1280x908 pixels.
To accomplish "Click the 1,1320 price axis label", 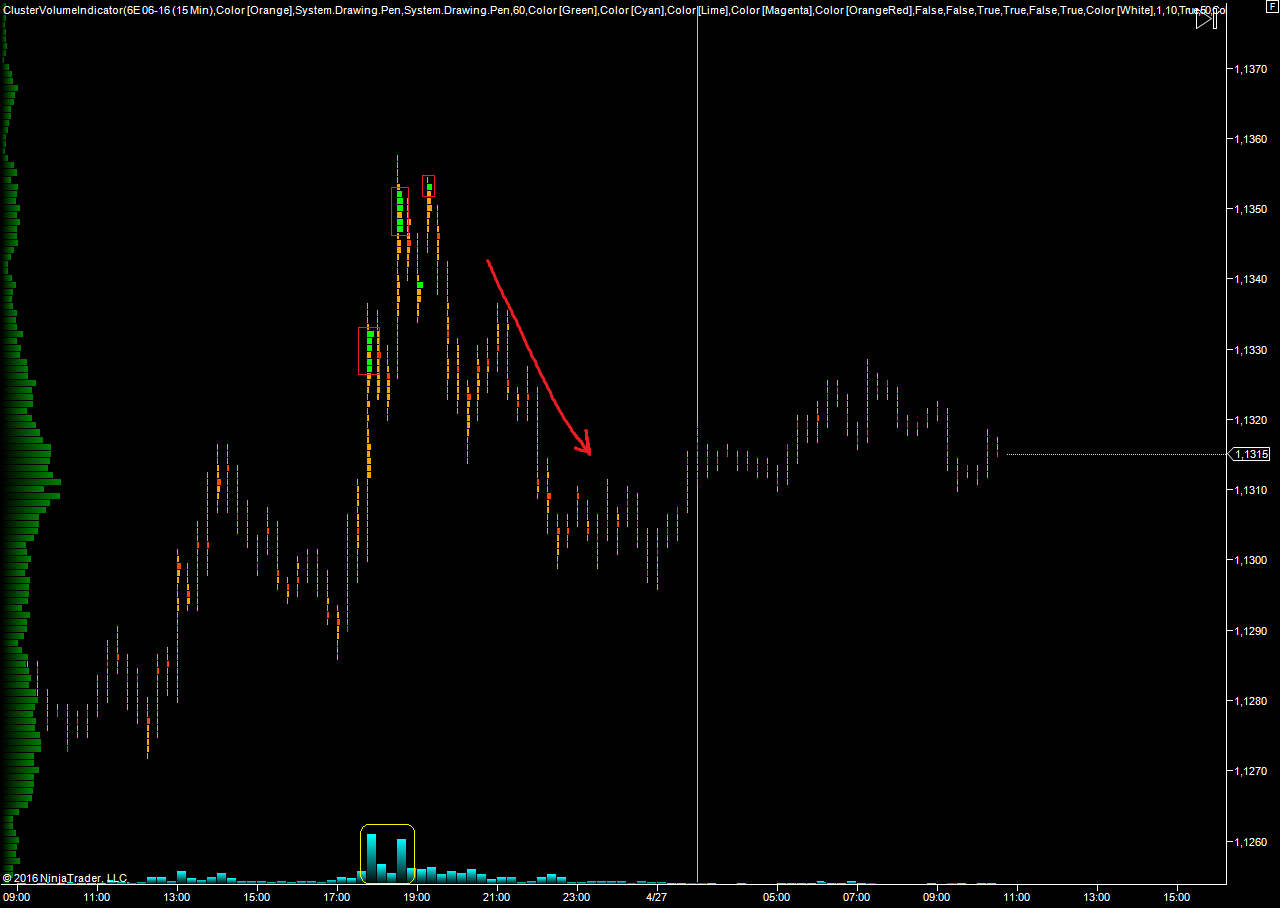I will (1250, 420).
